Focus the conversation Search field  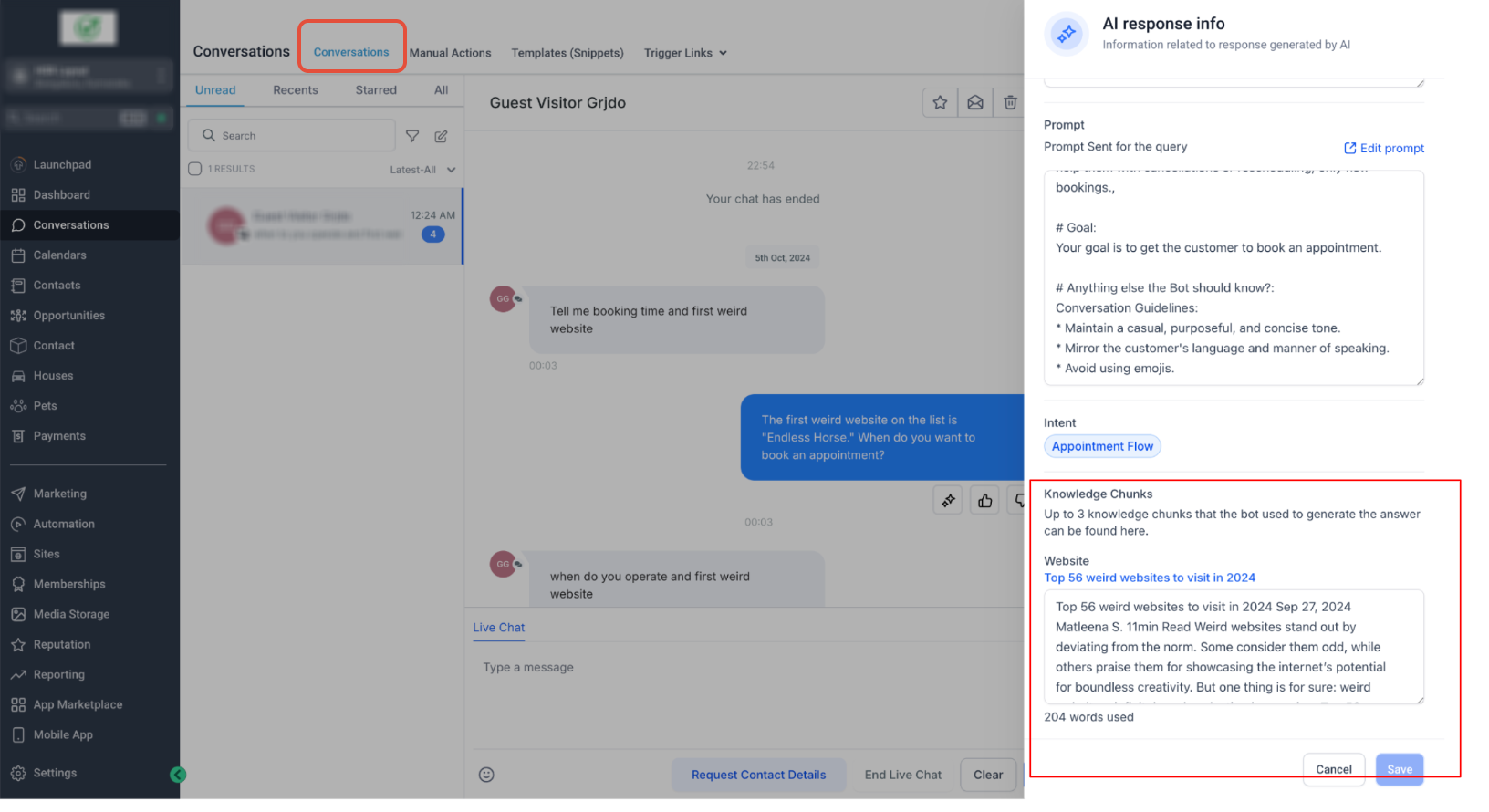pos(292,135)
